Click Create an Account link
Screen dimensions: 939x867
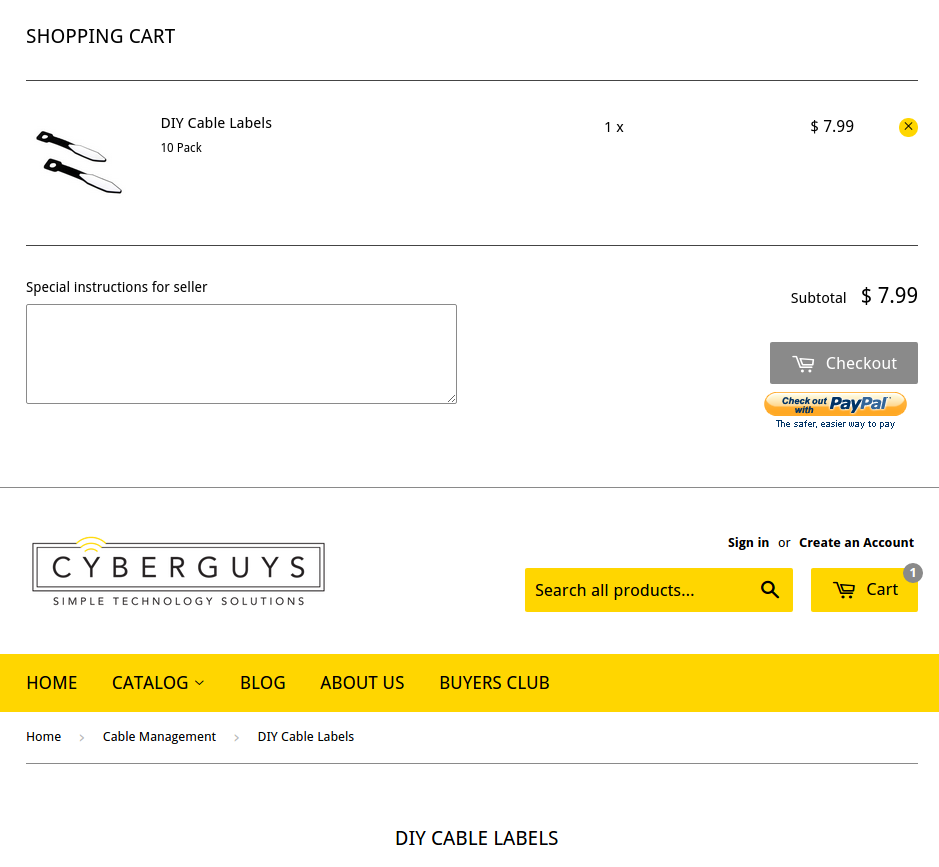(856, 543)
